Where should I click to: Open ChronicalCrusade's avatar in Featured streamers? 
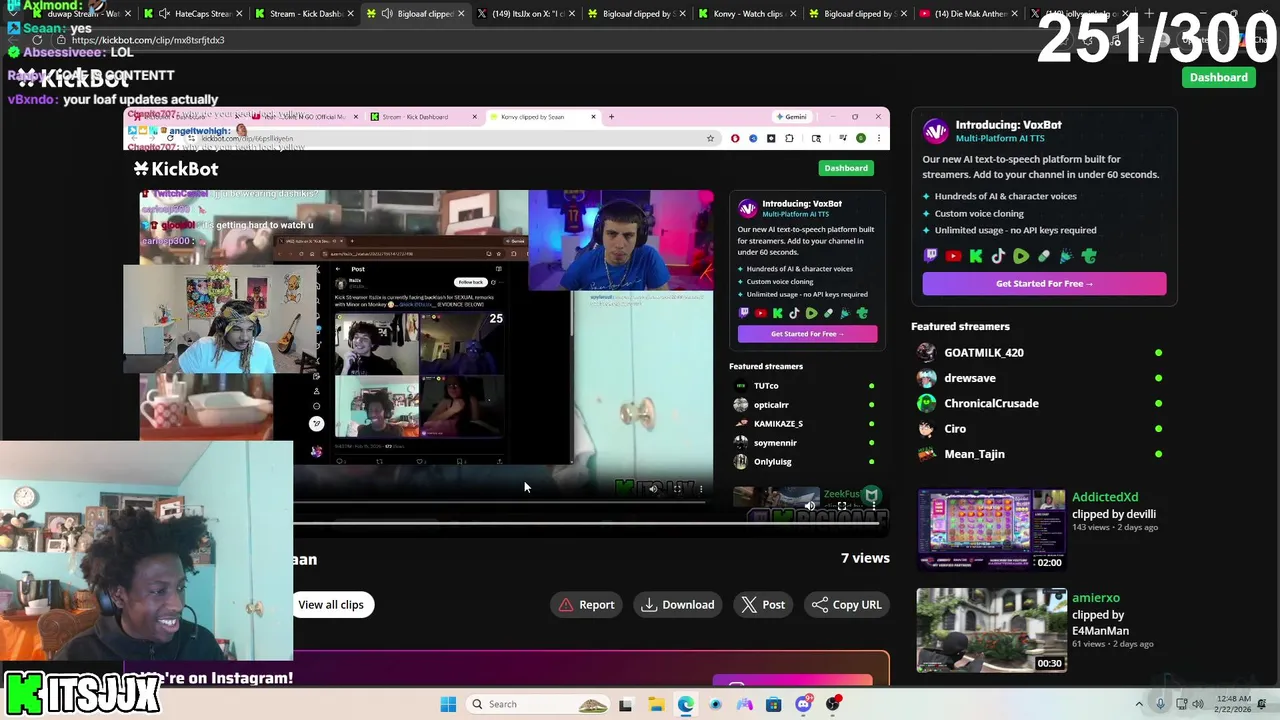[927, 403]
